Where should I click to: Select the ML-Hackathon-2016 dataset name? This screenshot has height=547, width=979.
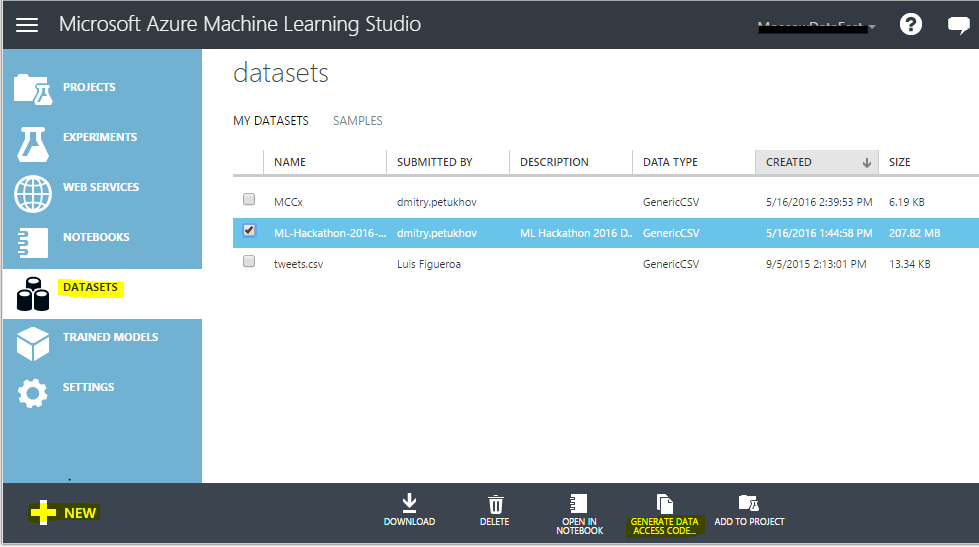tap(330, 233)
